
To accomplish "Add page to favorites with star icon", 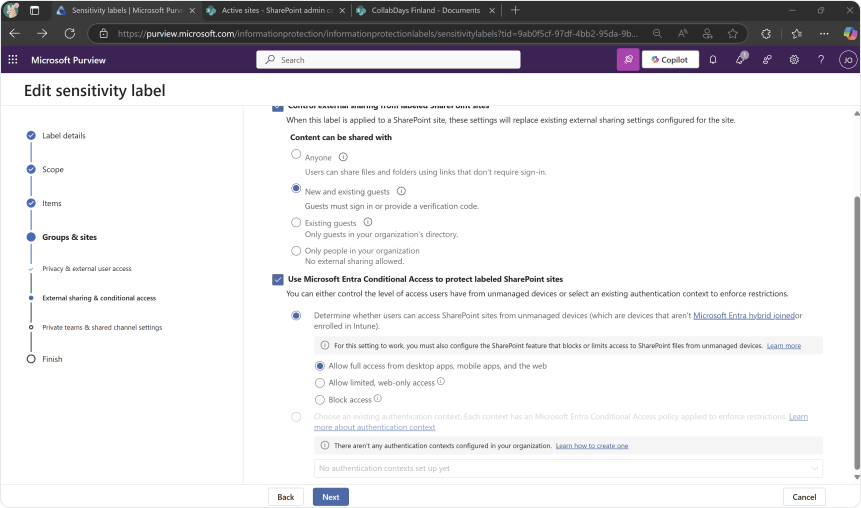I will coord(733,34).
